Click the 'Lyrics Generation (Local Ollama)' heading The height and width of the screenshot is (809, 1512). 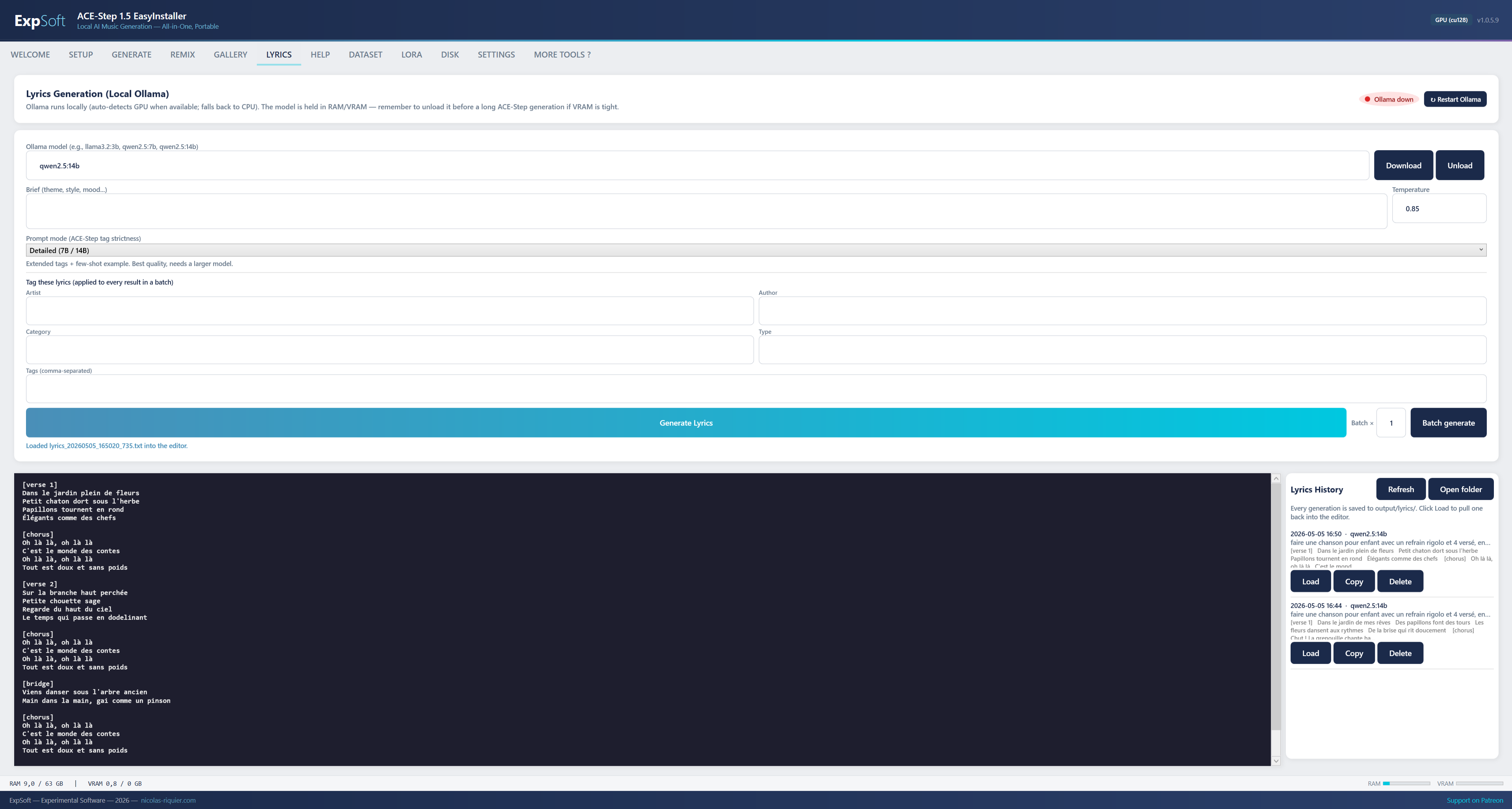coord(97,94)
